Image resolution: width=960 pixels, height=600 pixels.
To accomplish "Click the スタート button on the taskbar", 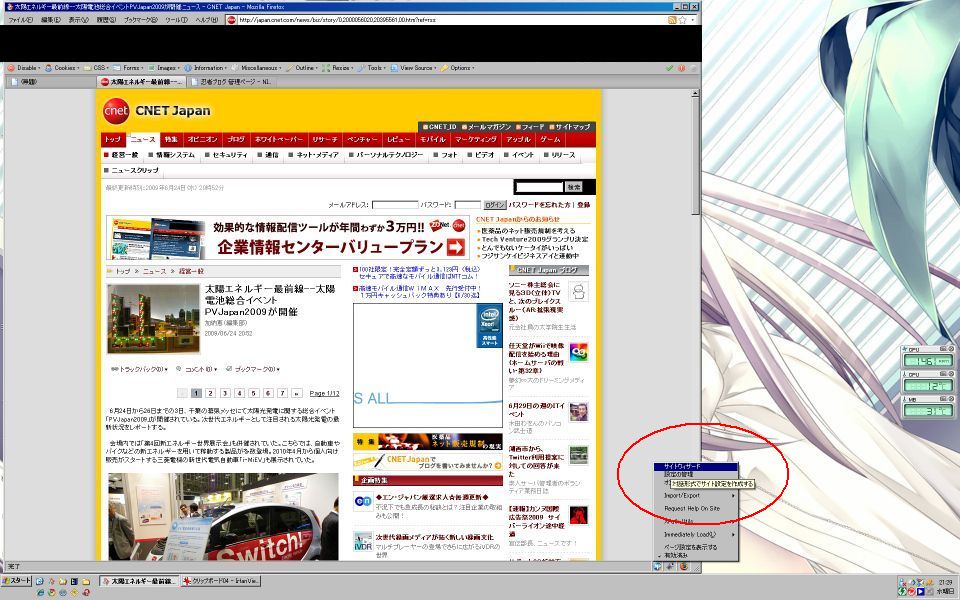I will point(17,580).
